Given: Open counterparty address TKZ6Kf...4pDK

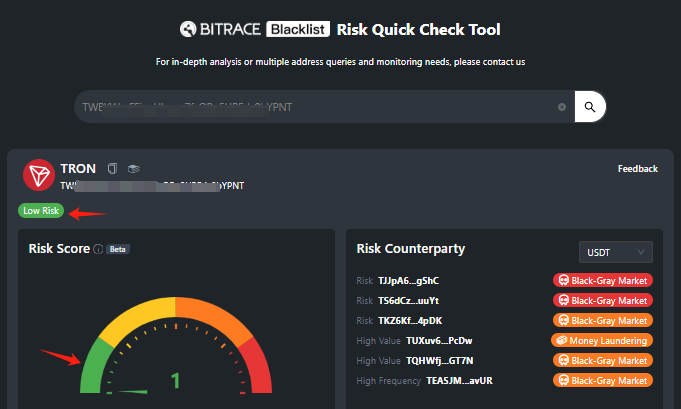Looking at the screenshot, I should click(x=410, y=320).
